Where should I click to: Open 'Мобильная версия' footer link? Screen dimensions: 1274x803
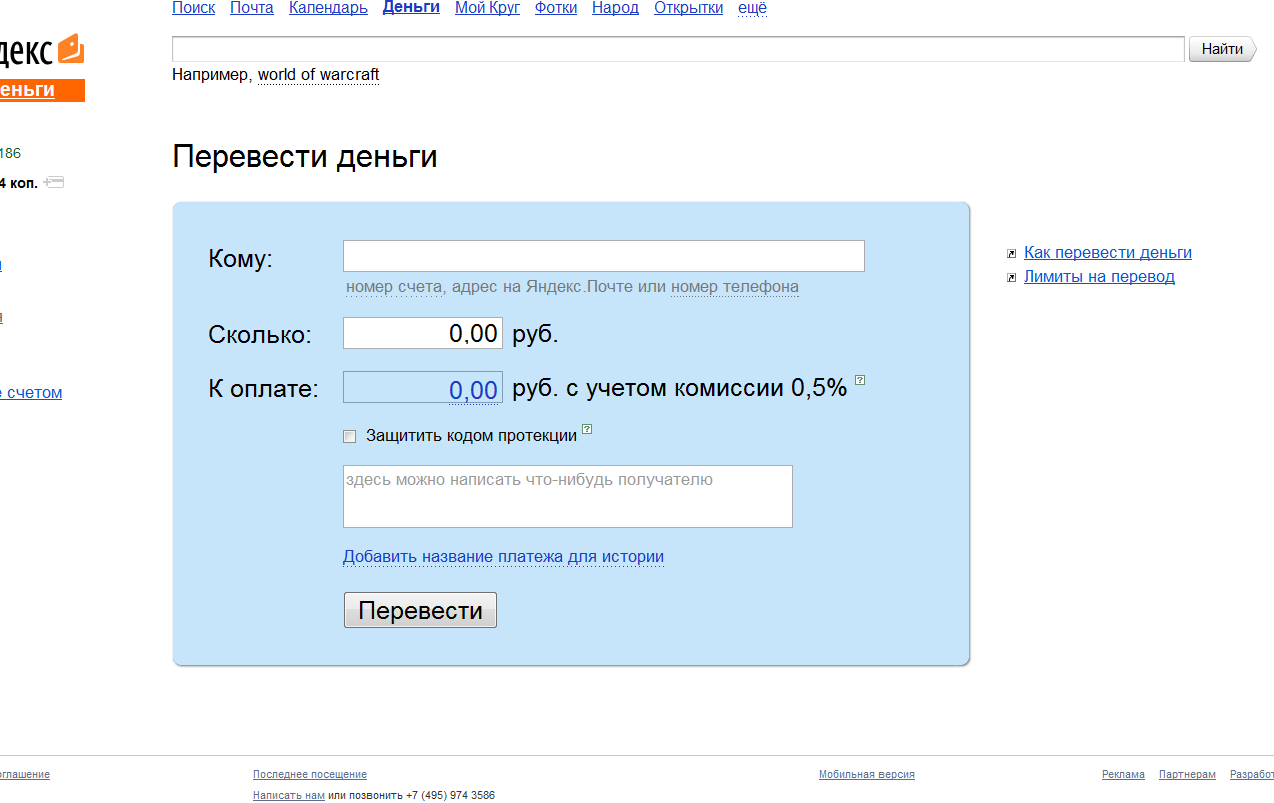point(867,775)
